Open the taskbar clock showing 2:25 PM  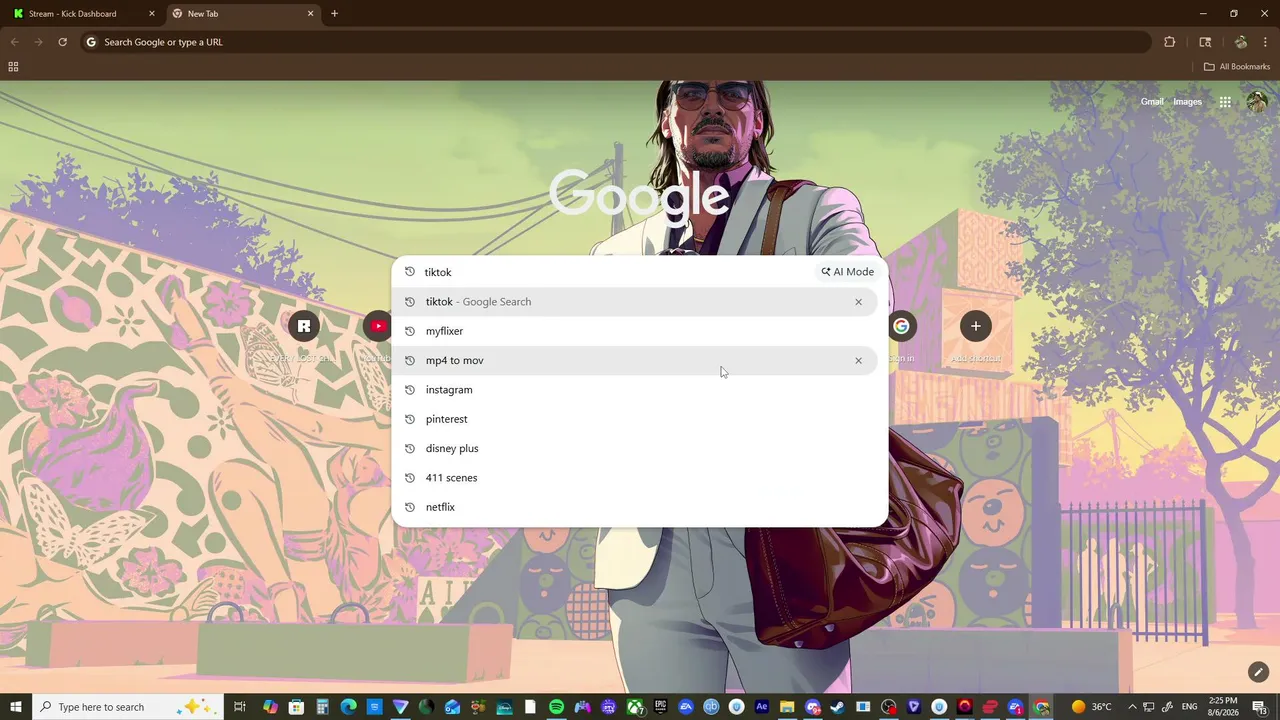pyautogui.click(x=1223, y=707)
